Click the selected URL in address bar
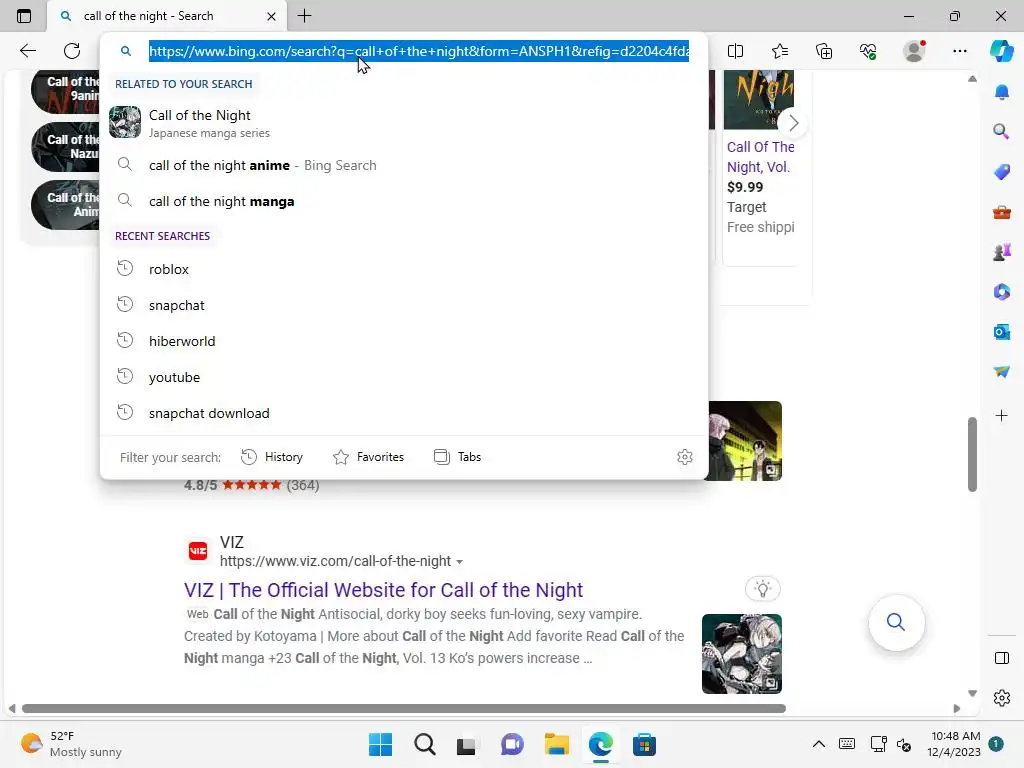Viewport: 1024px width, 768px height. tap(419, 51)
